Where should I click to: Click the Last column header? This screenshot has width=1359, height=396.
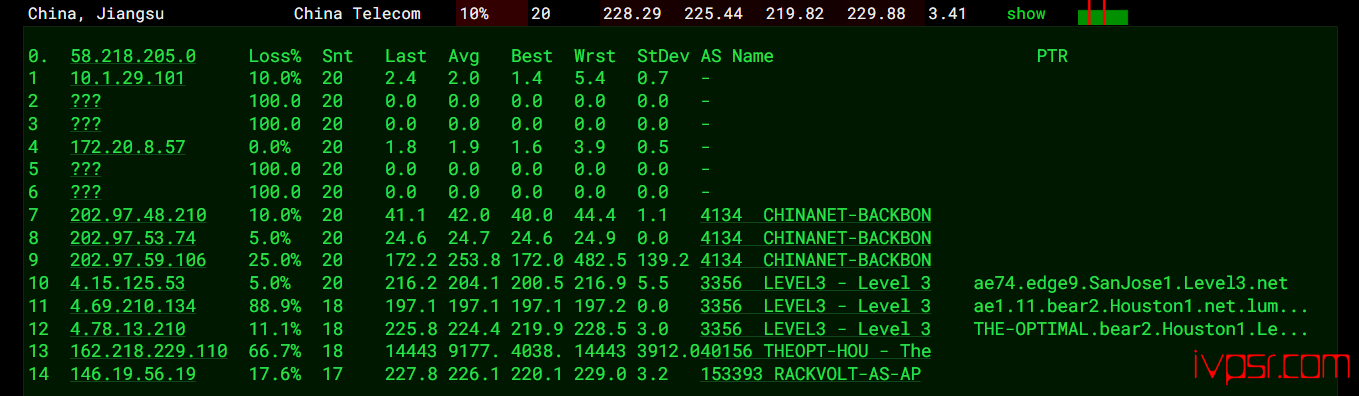point(406,56)
